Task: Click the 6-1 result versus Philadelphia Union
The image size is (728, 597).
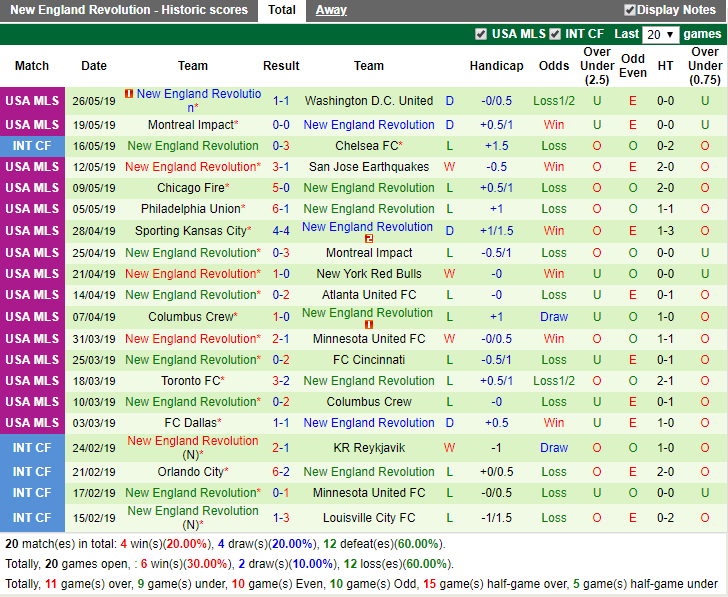Action: coord(281,209)
